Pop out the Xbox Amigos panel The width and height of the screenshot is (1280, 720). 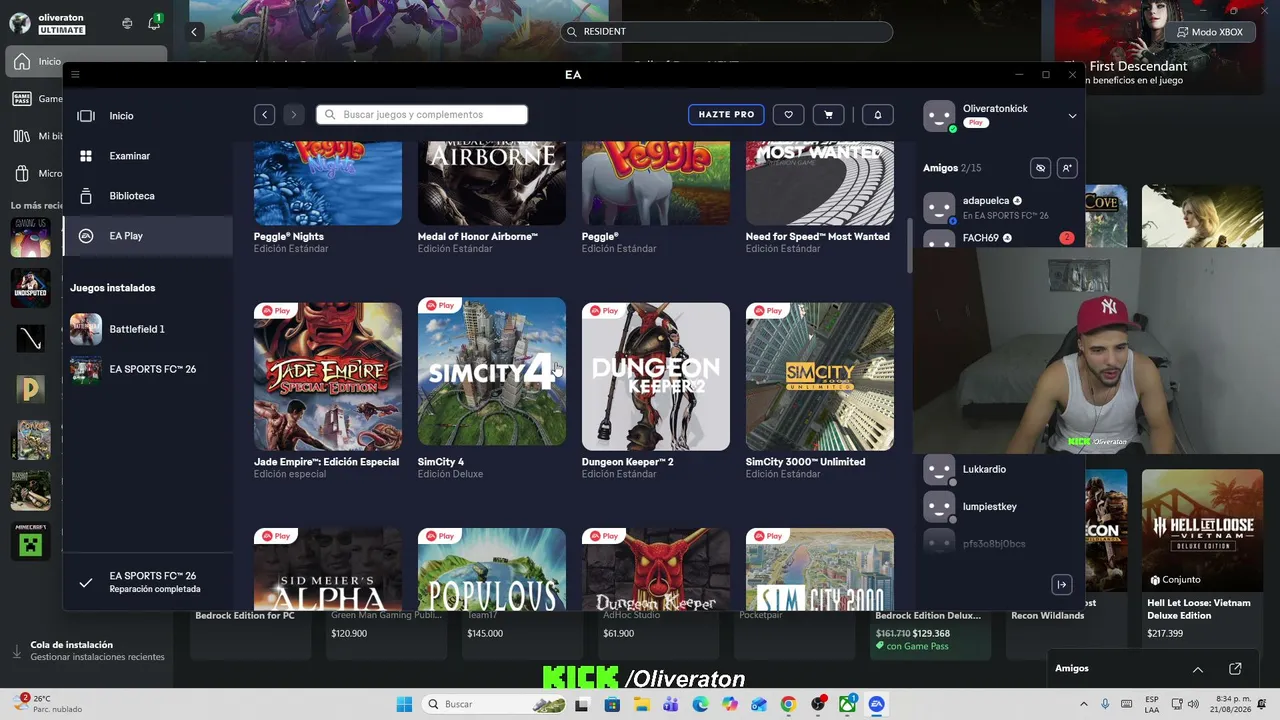[1235, 669]
